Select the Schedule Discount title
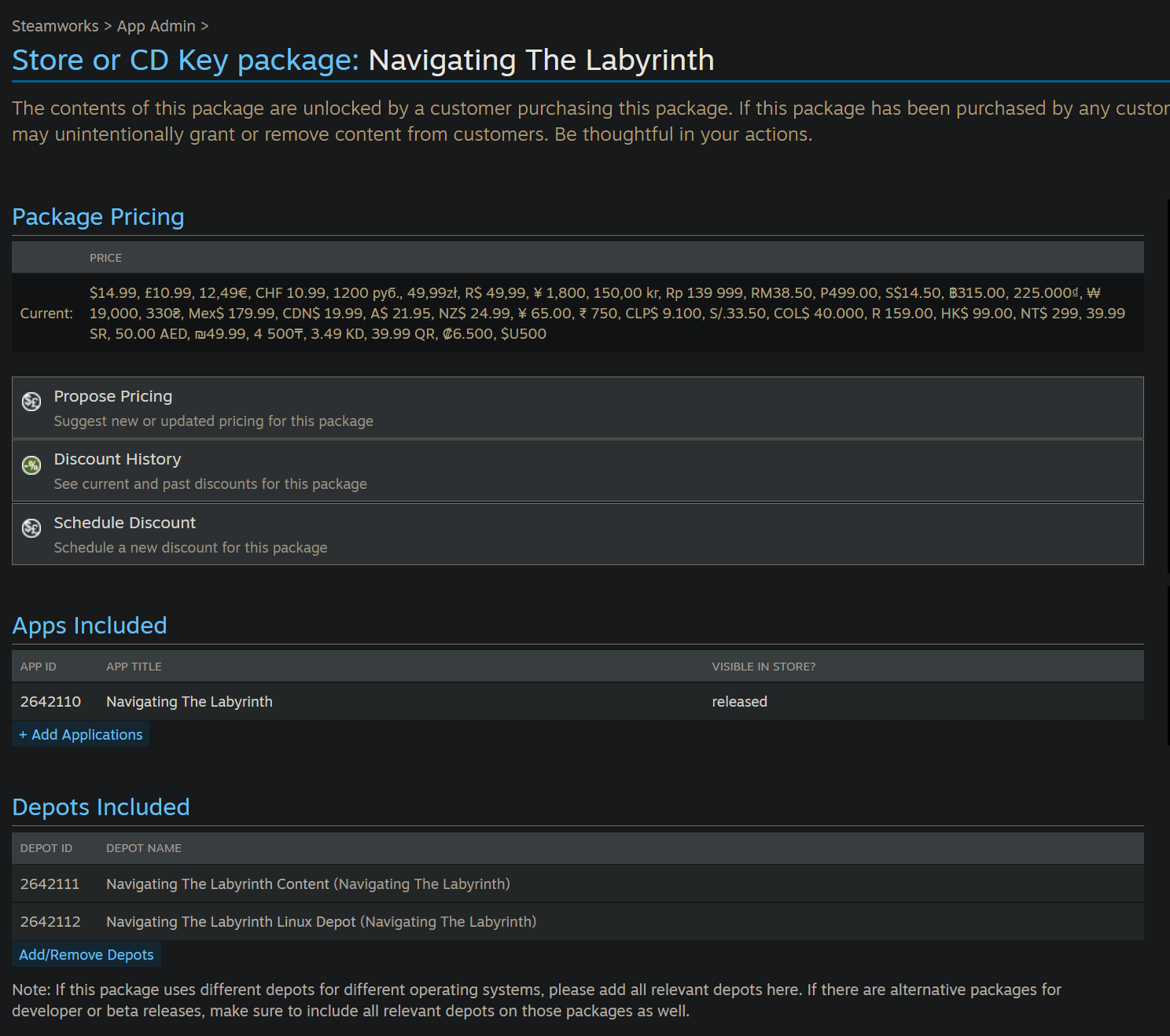 (x=124, y=523)
